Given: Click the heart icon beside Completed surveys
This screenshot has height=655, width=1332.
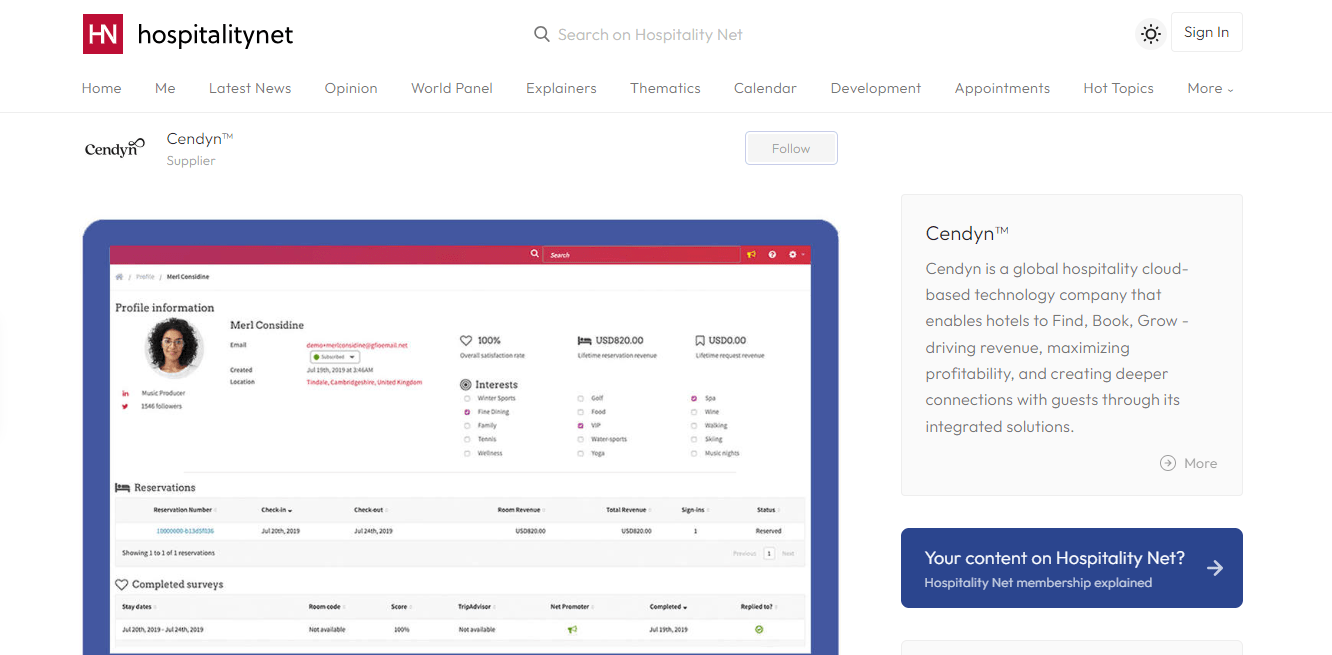Looking at the screenshot, I should point(122,584).
